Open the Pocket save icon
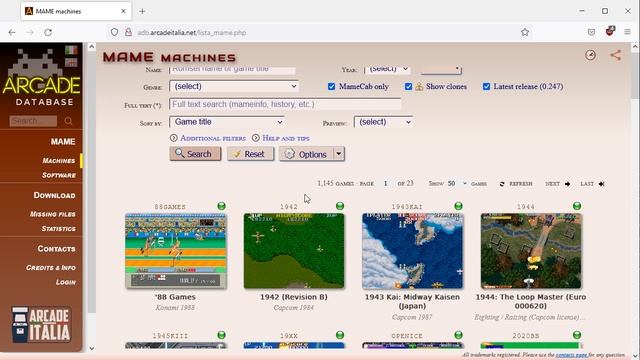 (591, 32)
